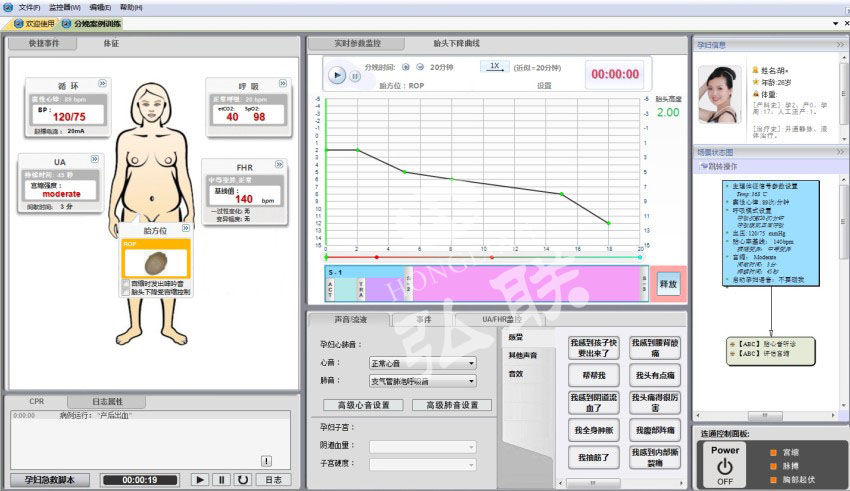Play the fetal descent curve simulation
This screenshot has width=850, height=491.
tap(337, 75)
